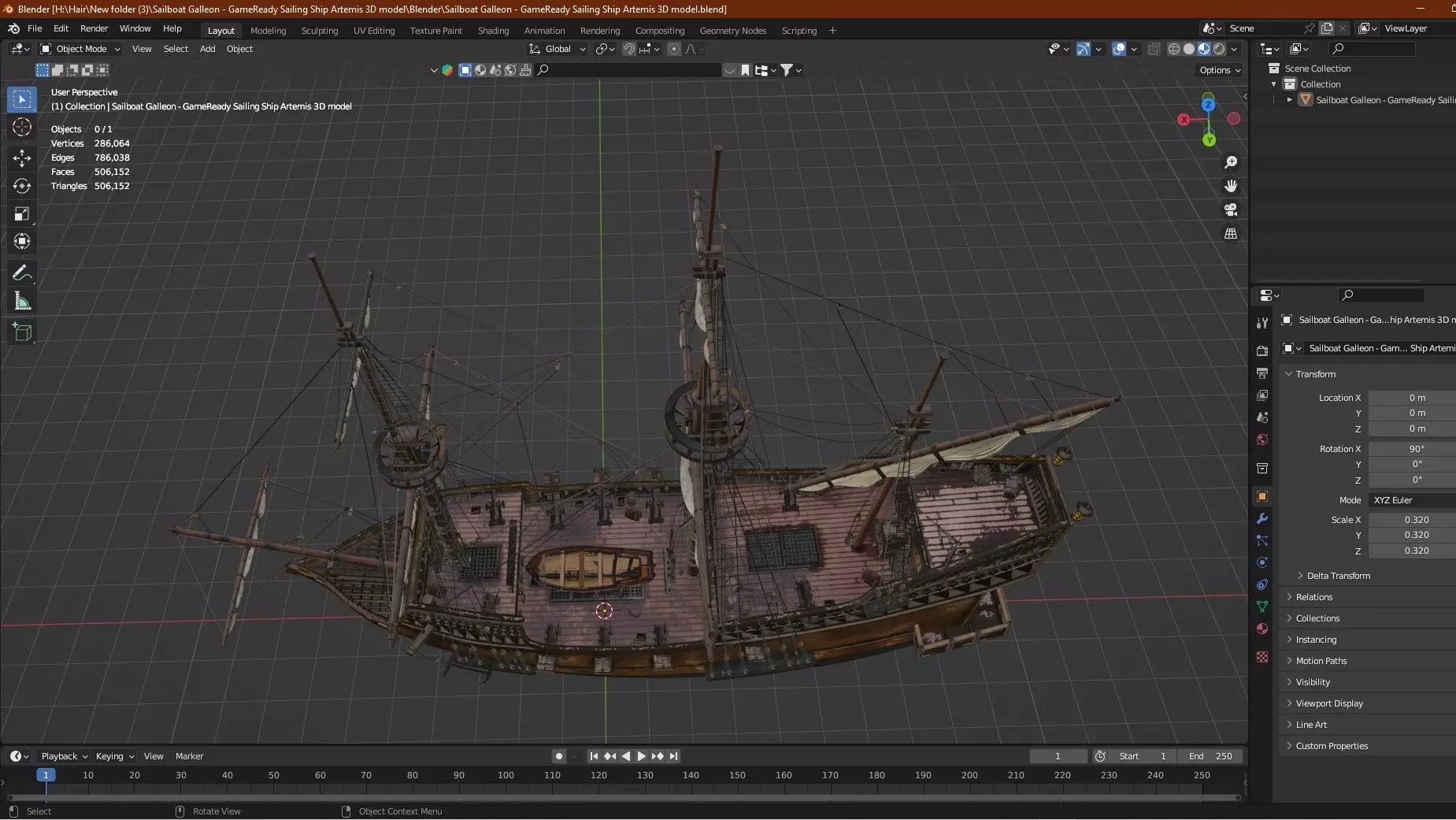Click Rotation X 90° value field
Screen dimensions: 1456x820
pyautogui.click(x=1412, y=449)
